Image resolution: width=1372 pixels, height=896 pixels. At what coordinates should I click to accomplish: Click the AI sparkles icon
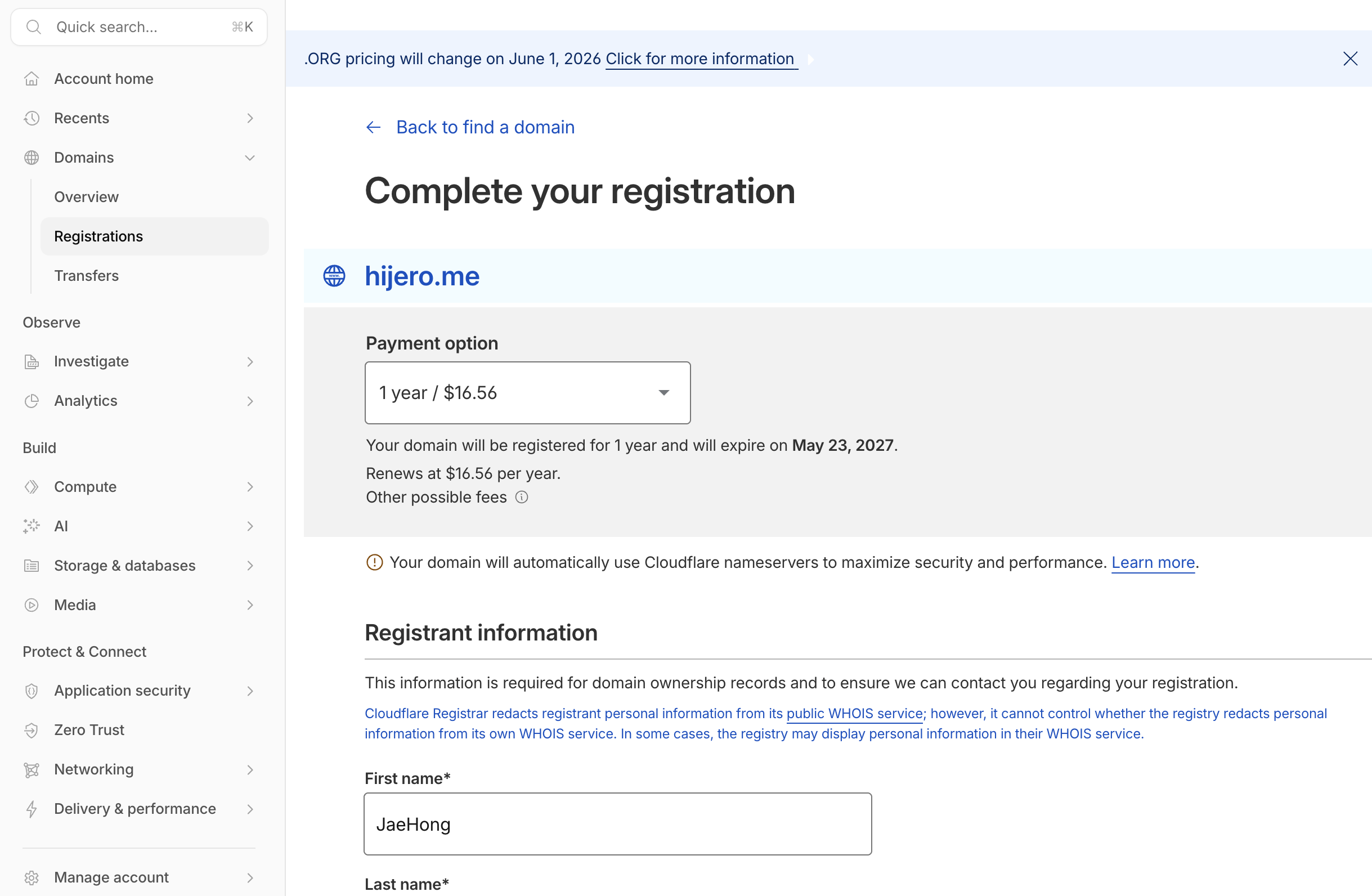click(x=32, y=526)
